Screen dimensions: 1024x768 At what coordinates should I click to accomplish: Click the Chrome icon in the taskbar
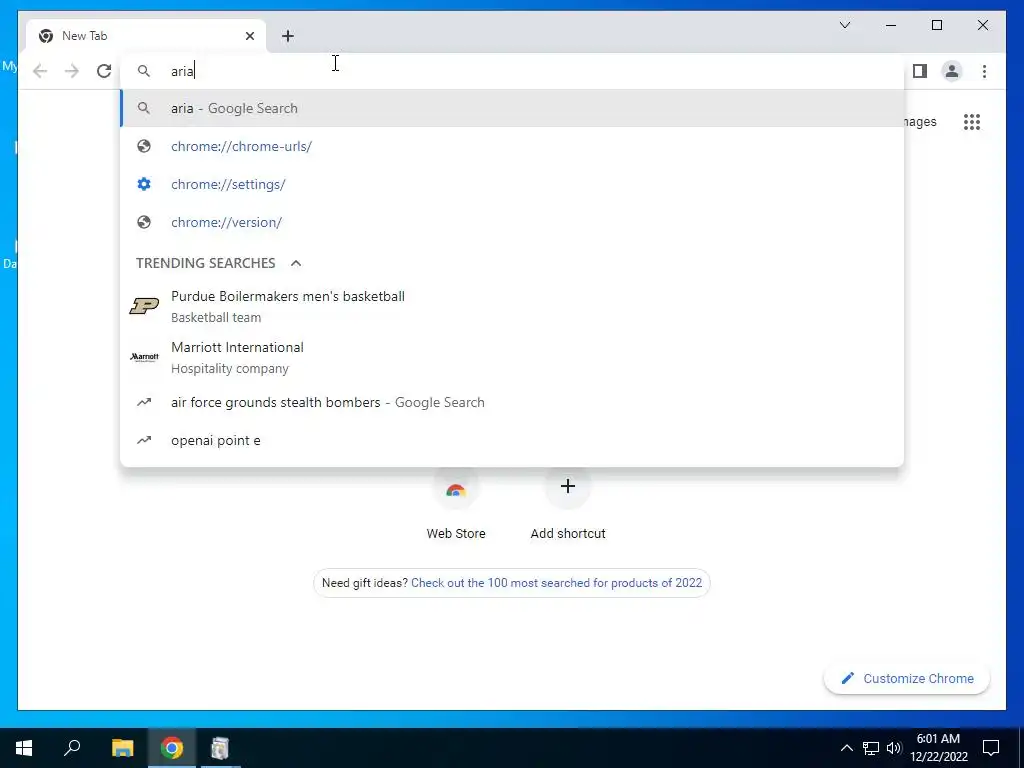(x=172, y=748)
